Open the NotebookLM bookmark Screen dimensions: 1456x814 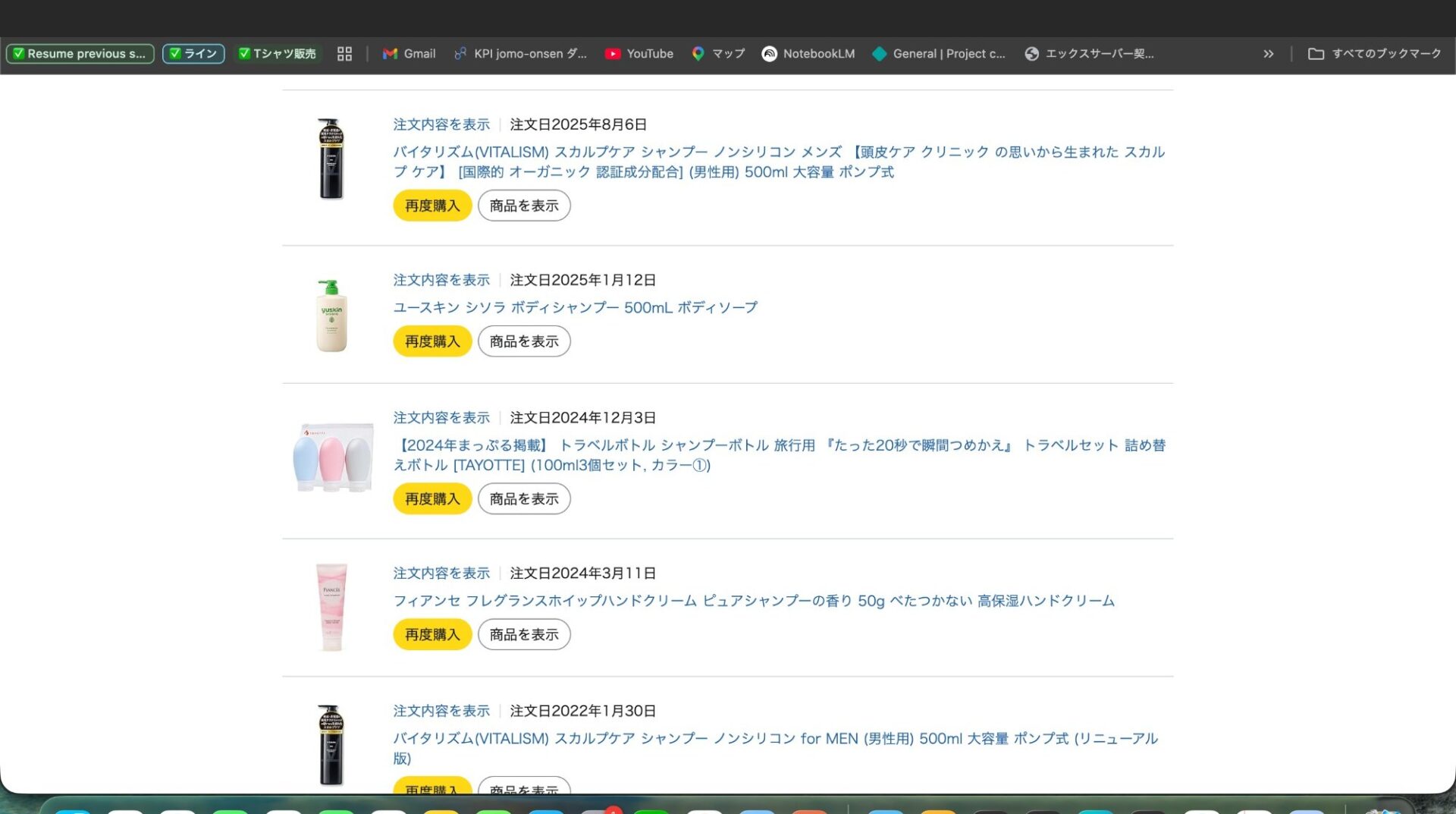pos(808,54)
